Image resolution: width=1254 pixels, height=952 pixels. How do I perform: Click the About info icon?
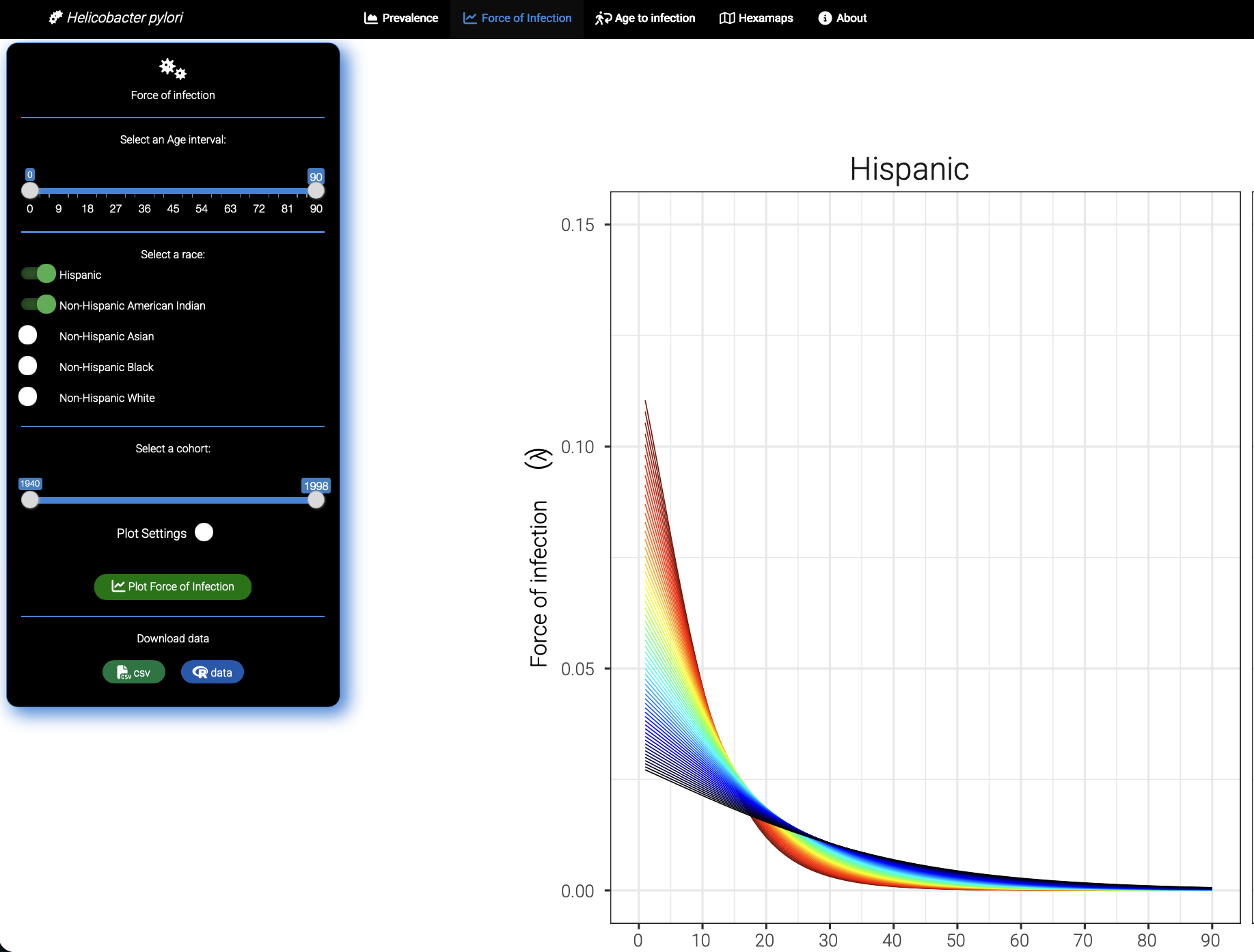click(825, 18)
